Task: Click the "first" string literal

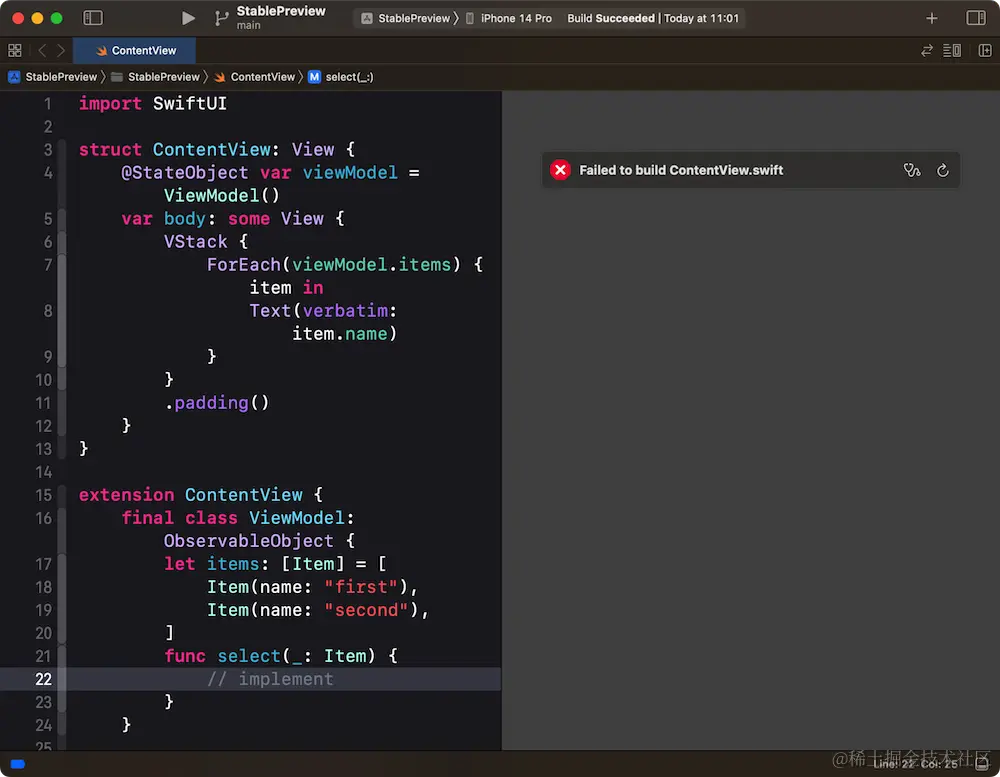Action: (361, 587)
